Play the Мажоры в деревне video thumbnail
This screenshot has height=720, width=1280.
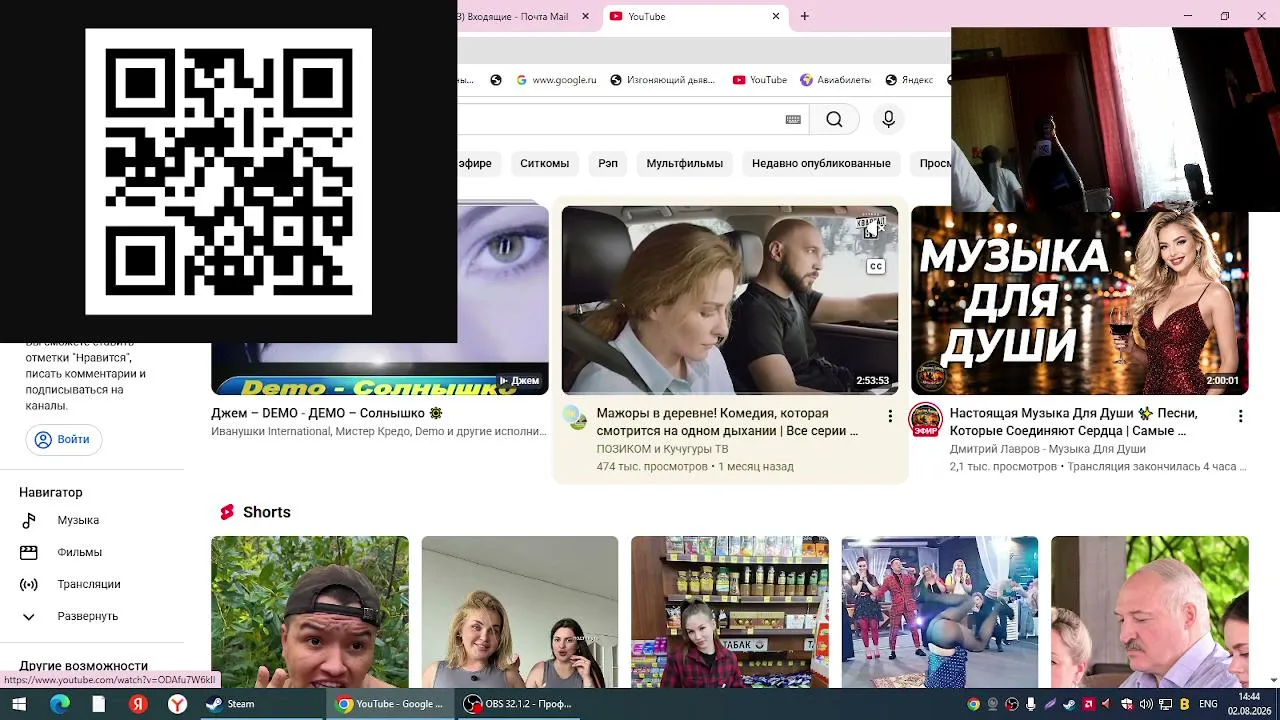pos(730,300)
